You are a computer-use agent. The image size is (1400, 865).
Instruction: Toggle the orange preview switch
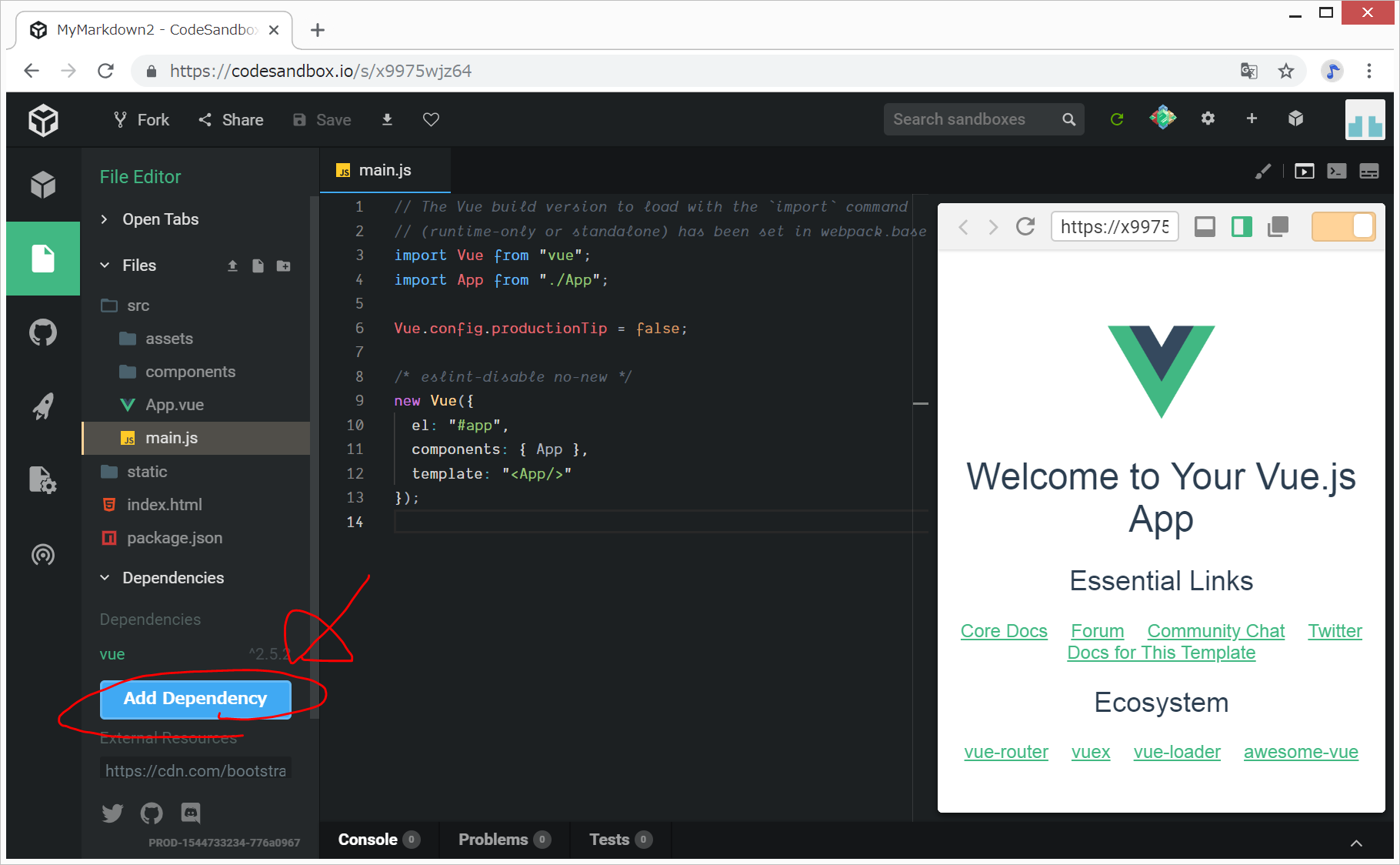1343,226
